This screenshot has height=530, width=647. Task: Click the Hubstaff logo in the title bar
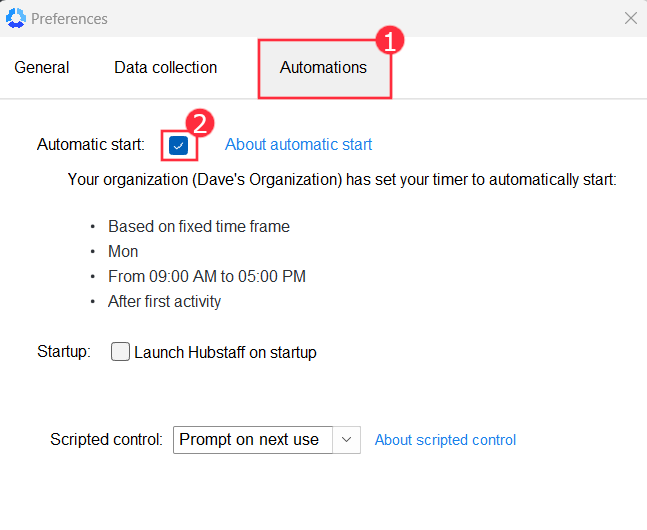tap(16, 18)
